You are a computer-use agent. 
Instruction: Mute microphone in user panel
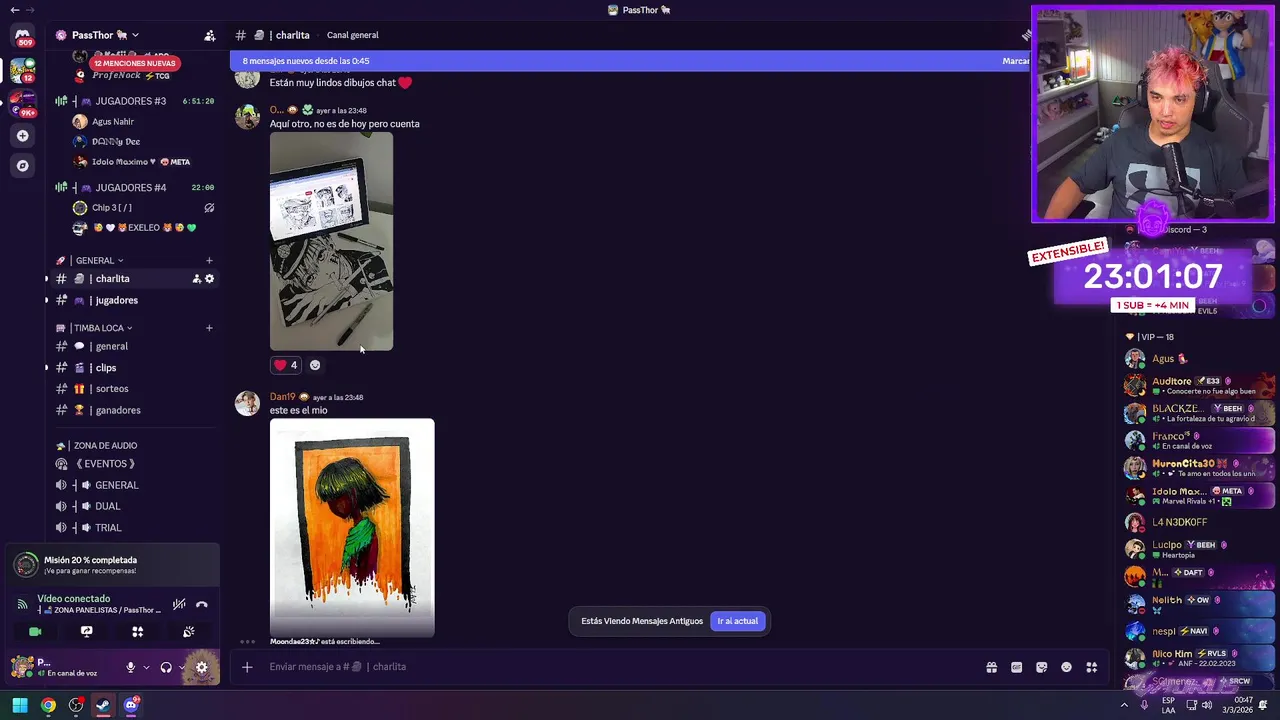click(x=130, y=667)
